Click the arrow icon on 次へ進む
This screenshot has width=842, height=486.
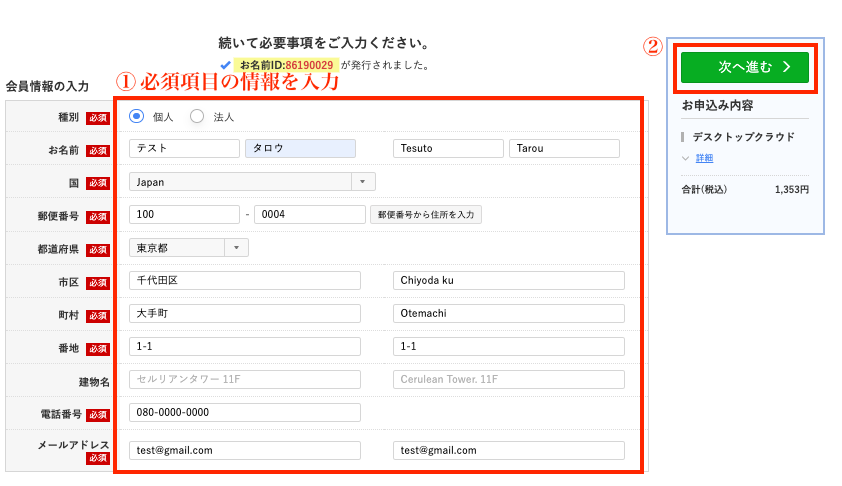[787, 67]
